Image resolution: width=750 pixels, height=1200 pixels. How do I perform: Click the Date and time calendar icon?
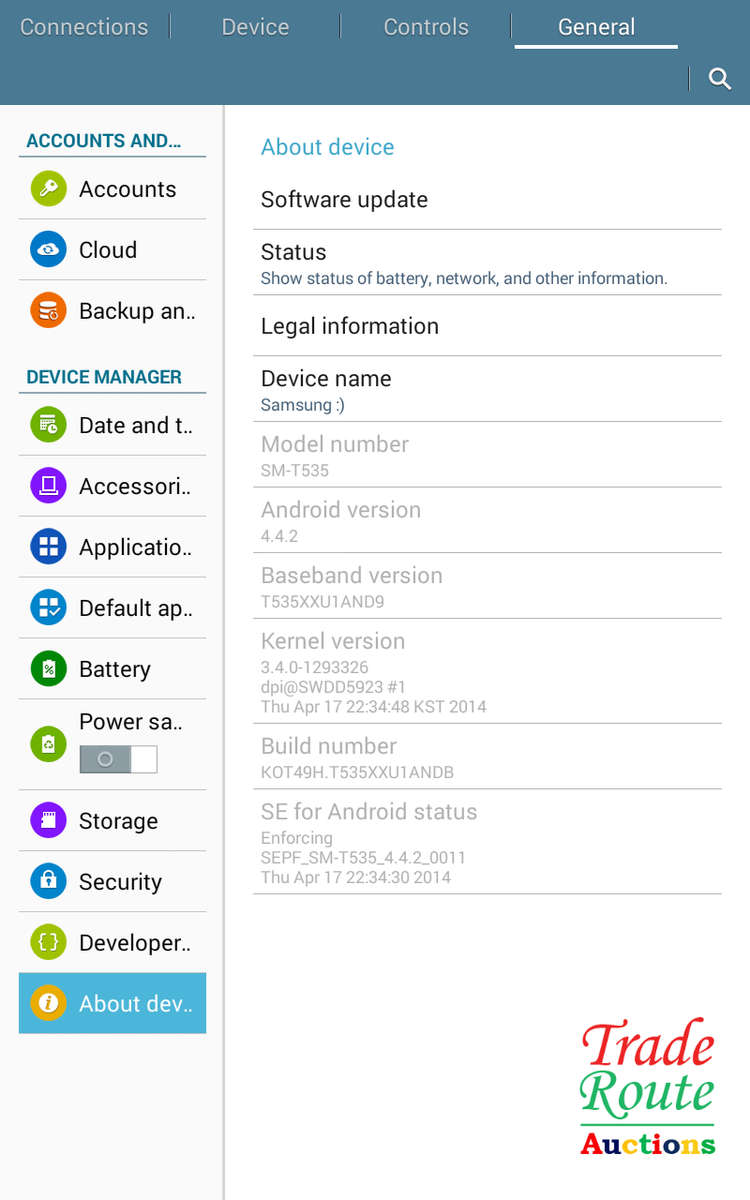[x=46, y=425]
